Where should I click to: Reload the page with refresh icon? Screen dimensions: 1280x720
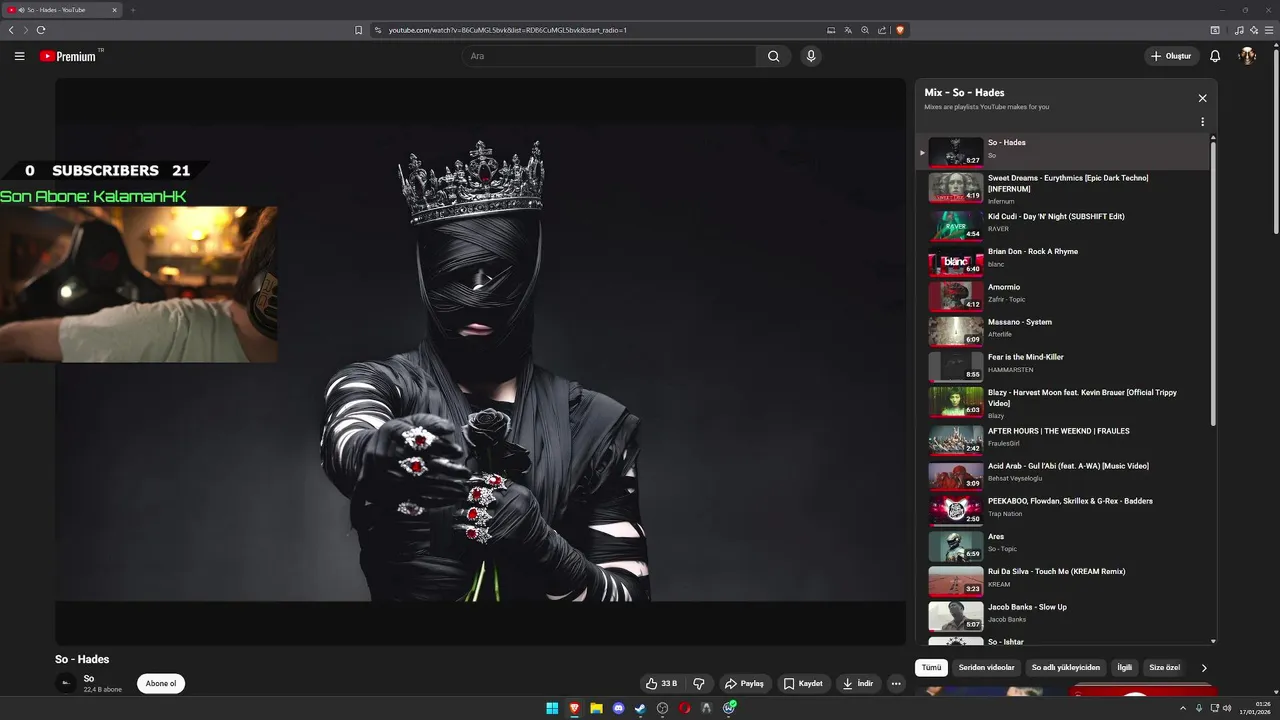(41, 30)
